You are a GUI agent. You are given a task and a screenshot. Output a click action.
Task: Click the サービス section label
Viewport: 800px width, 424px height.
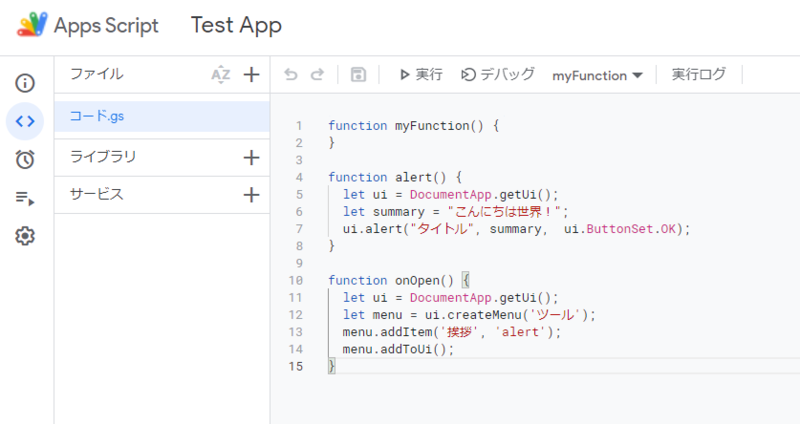point(96,194)
